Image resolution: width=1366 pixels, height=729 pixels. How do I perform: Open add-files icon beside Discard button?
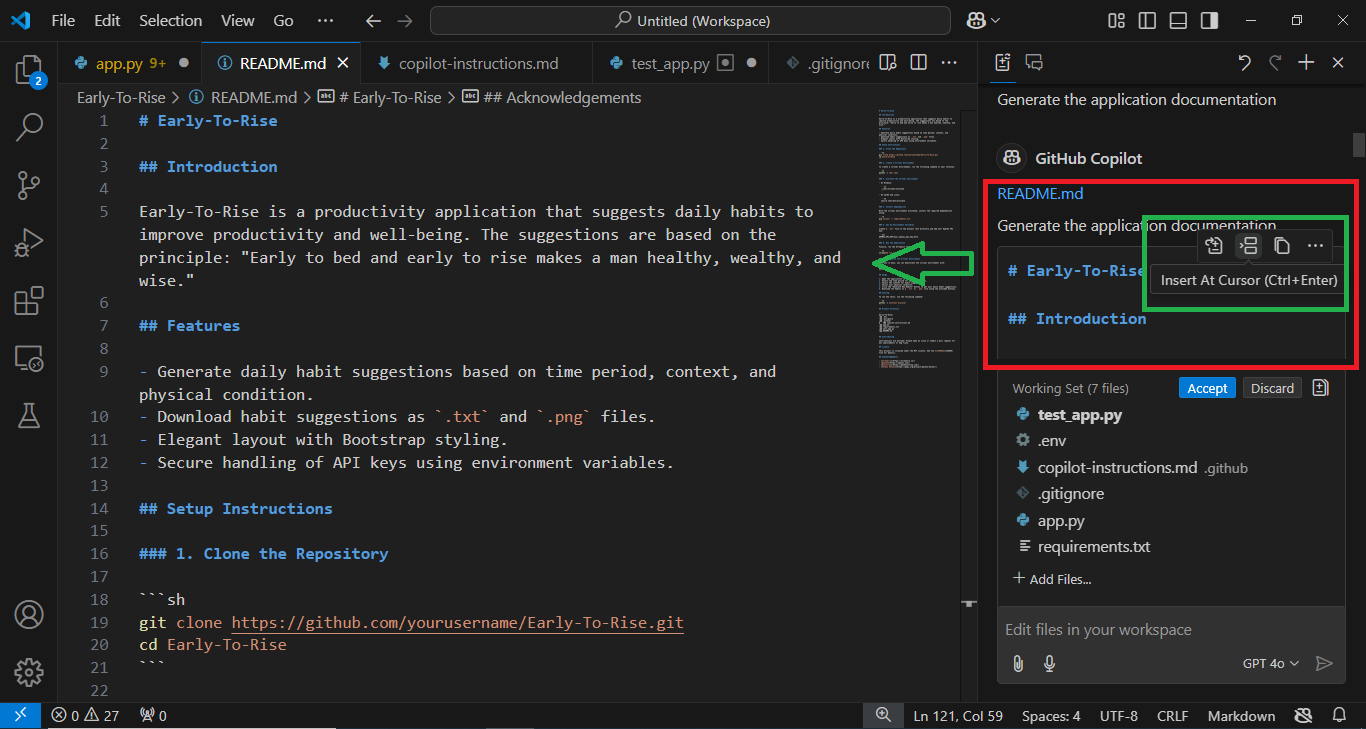(1321, 388)
